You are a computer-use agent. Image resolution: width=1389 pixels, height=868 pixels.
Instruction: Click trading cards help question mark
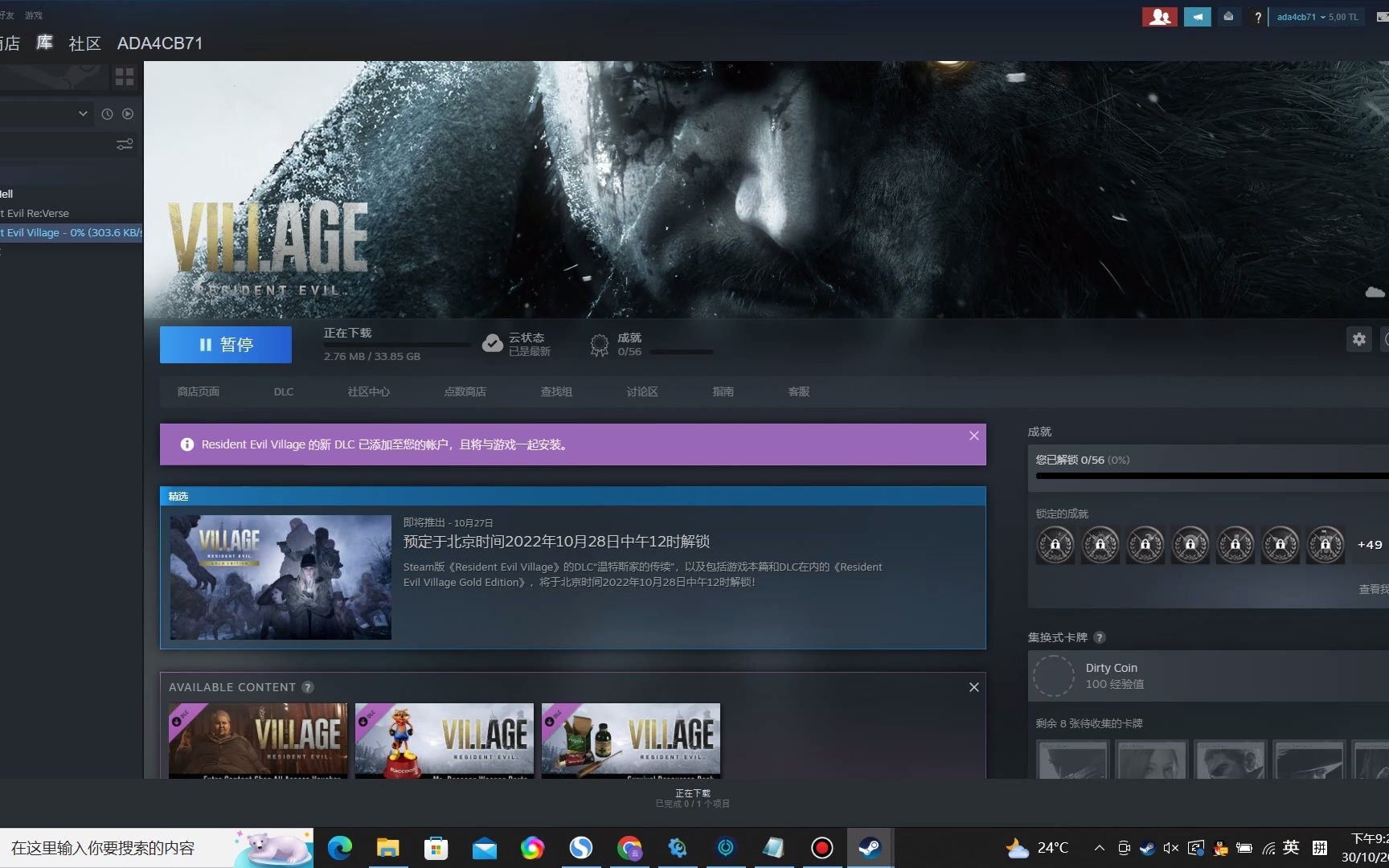pyautogui.click(x=1100, y=637)
